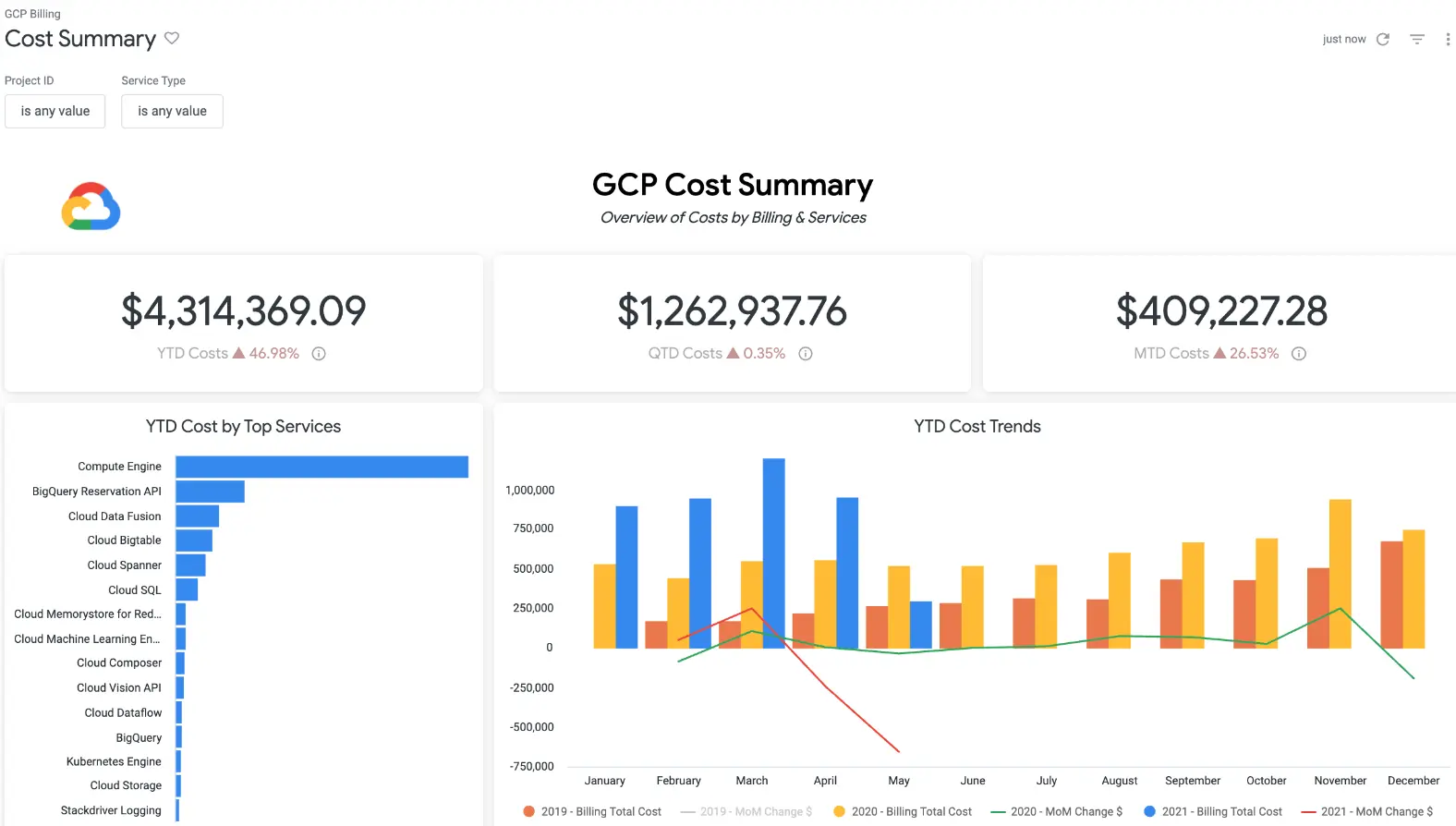Click the GCP Billing breadcrumb
Image resolution: width=1456 pixels, height=826 pixels.
point(32,14)
